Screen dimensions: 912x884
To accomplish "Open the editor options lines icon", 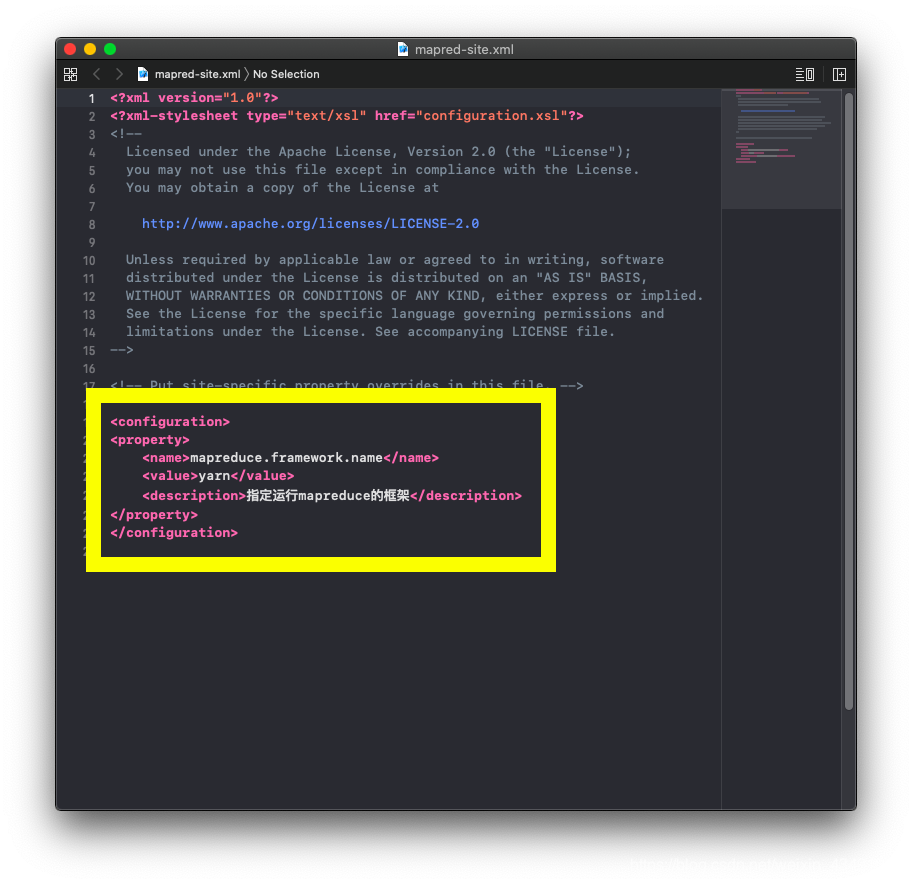I will pyautogui.click(x=804, y=74).
